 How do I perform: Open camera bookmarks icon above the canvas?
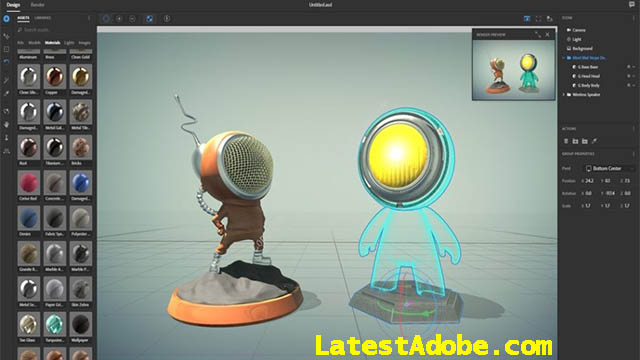(x=550, y=19)
